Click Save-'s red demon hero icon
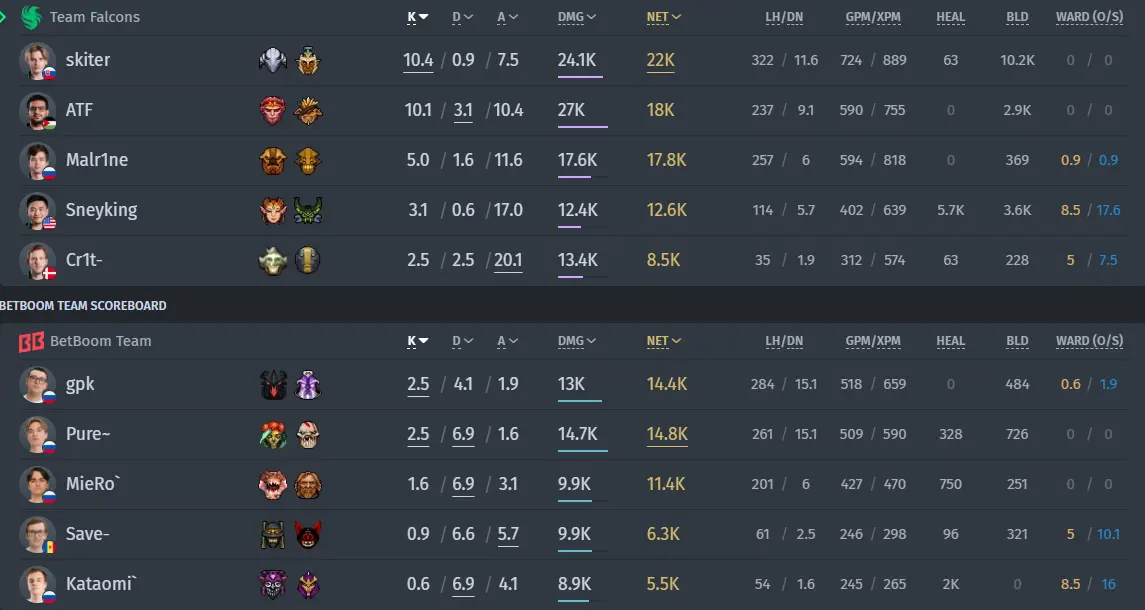 (x=307, y=535)
